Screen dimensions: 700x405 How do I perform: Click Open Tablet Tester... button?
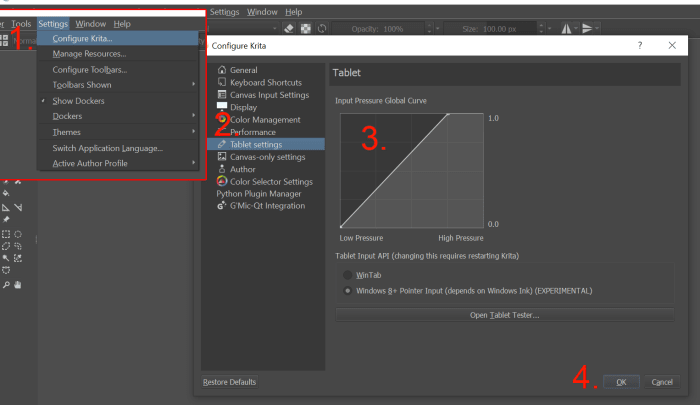[504, 315]
